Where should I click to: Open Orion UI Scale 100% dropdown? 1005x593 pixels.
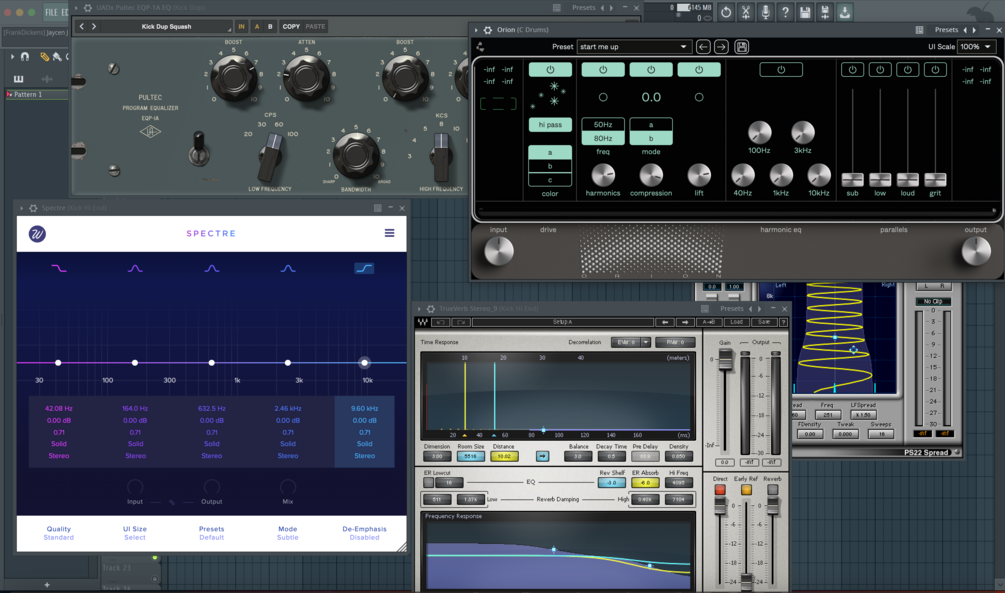coord(976,47)
